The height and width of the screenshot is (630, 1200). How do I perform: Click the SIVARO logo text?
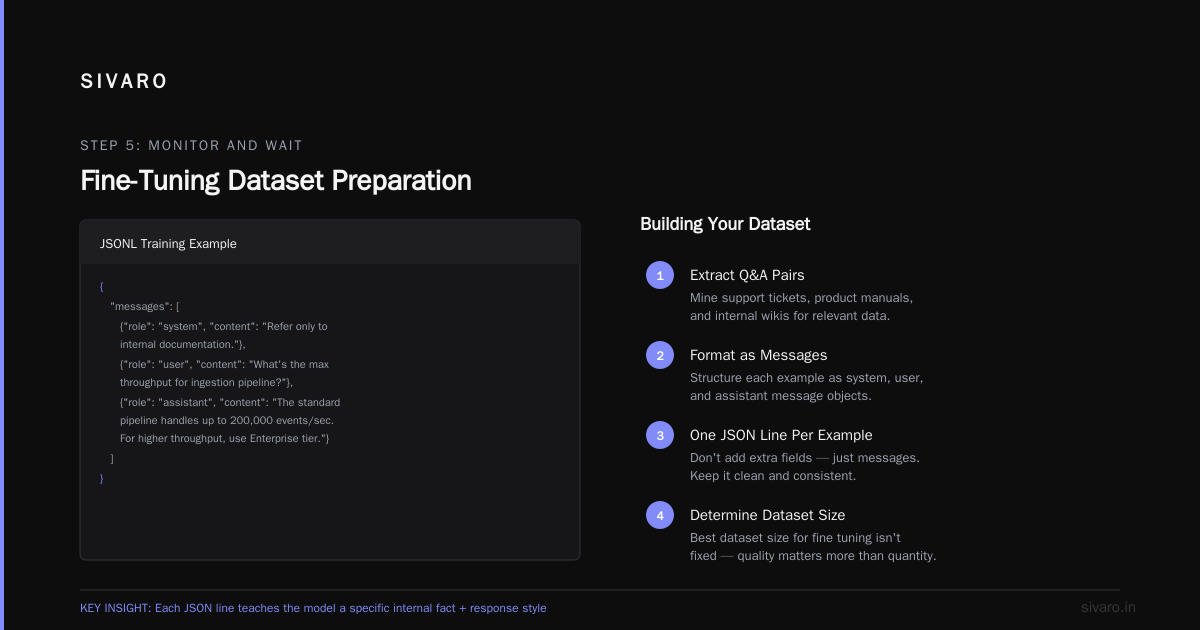[x=124, y=82]
